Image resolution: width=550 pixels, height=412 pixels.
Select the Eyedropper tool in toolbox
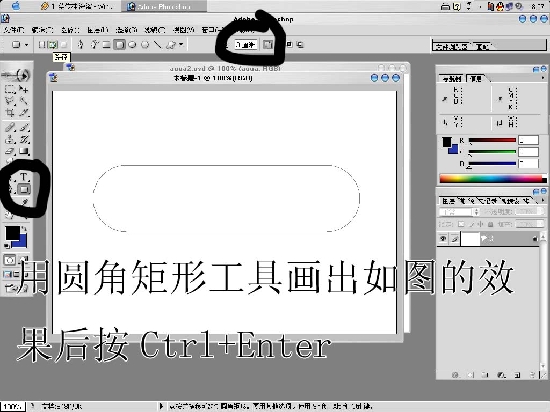click(24, 202)
